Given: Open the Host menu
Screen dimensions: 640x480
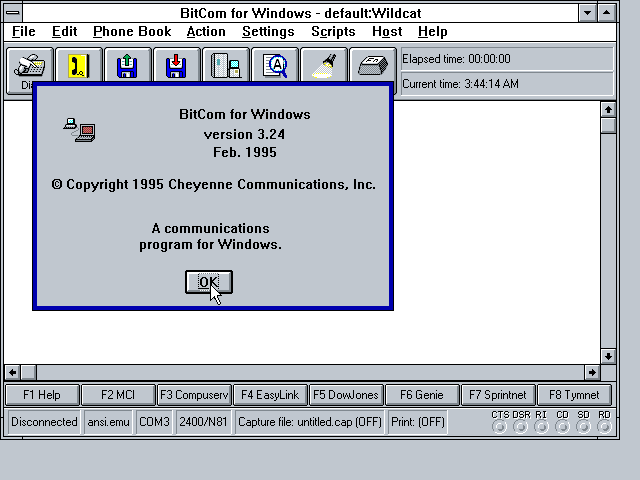Looking at the screenshot, I should pos(387,31).
